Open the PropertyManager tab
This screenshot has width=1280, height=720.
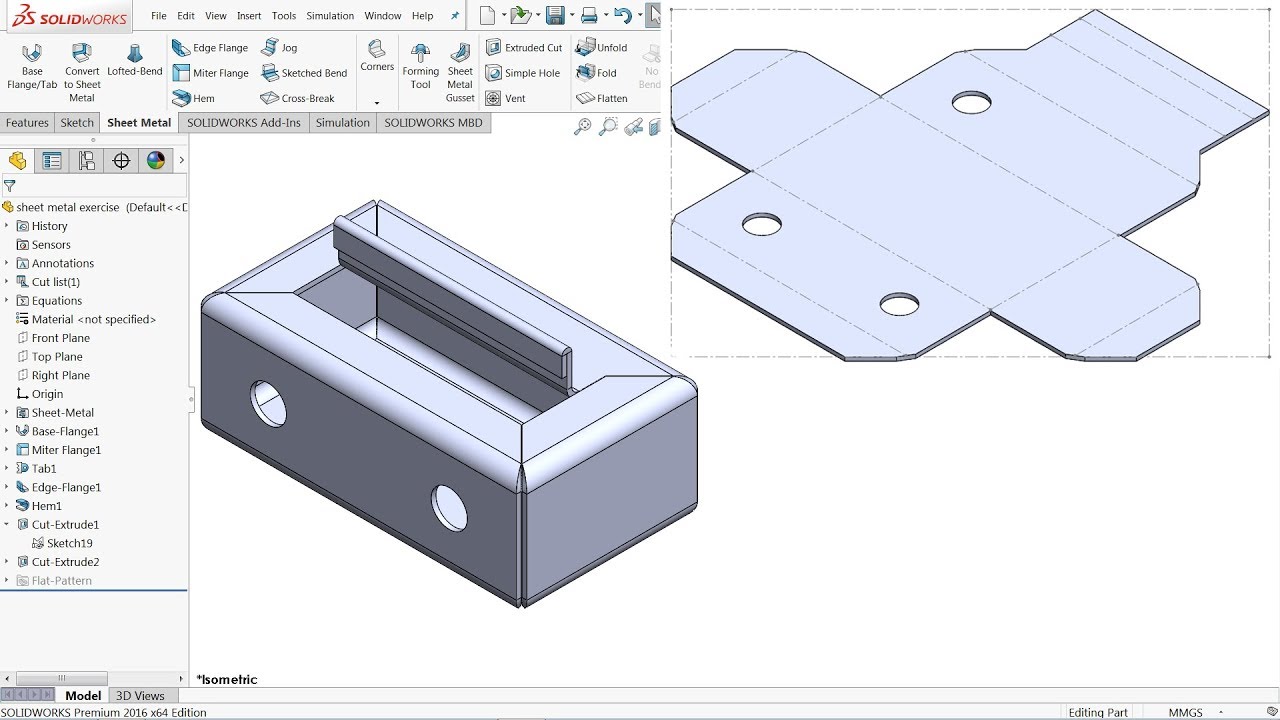coord(52,161)
